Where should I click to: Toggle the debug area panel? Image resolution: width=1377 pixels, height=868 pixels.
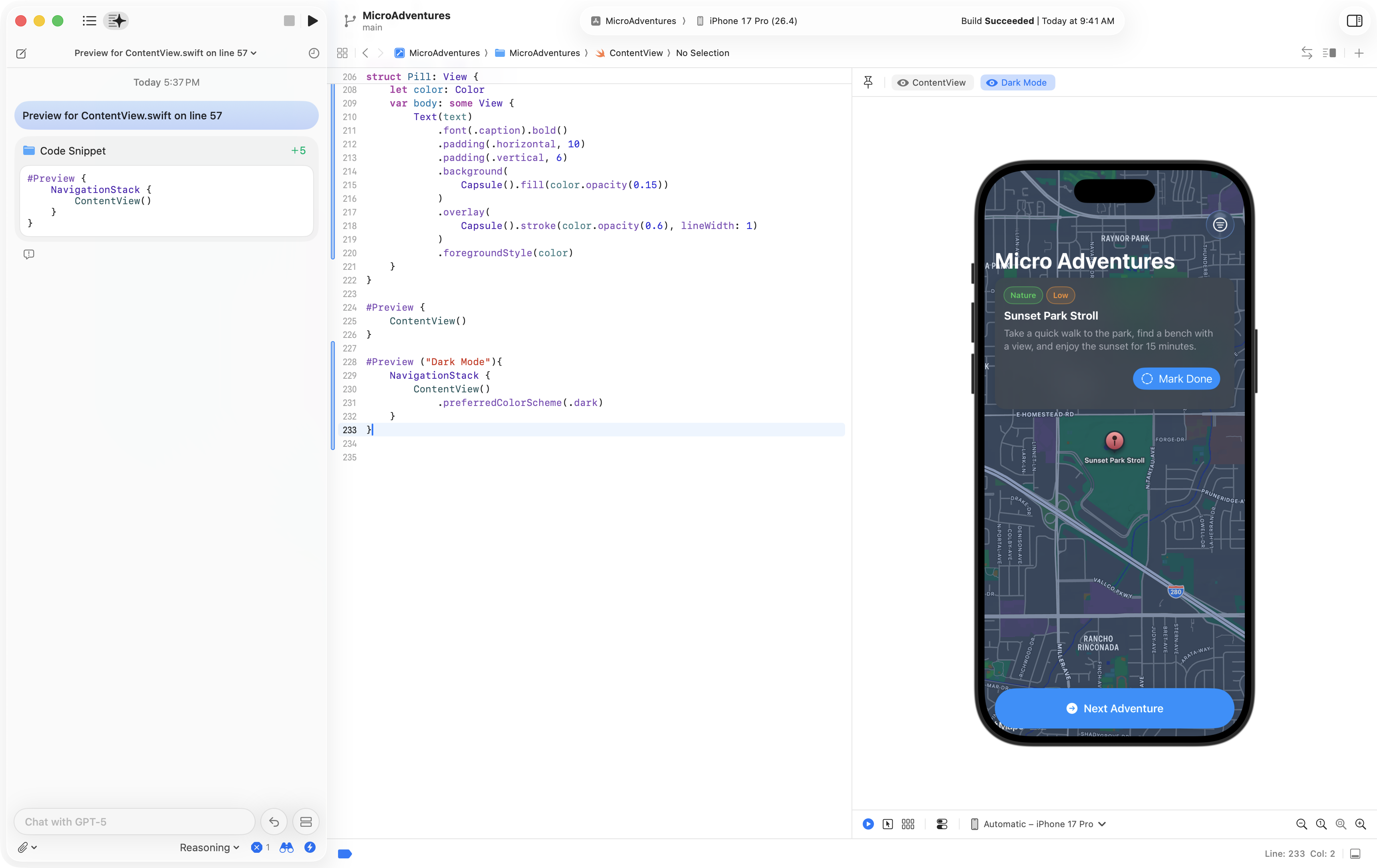[x=1355, y=854]
